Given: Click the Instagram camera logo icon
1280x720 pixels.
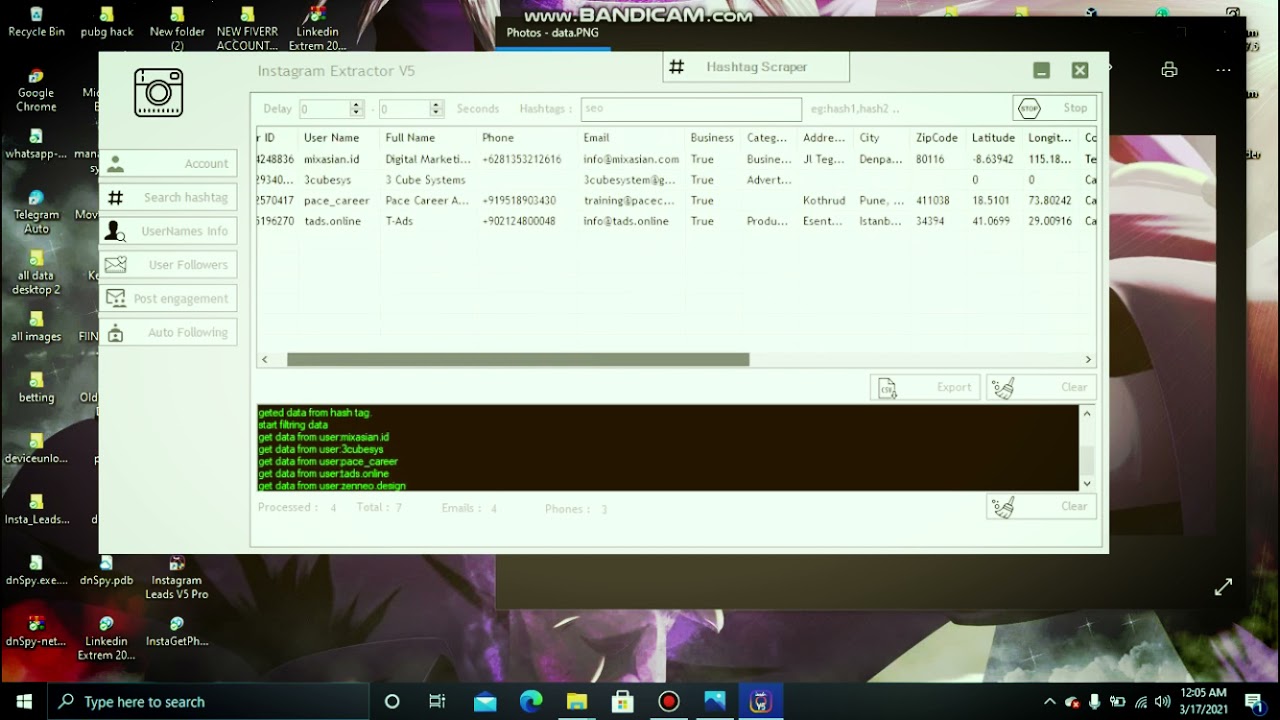Looking at the screenshot, I should pyautogui.click(x=158, y=93).
